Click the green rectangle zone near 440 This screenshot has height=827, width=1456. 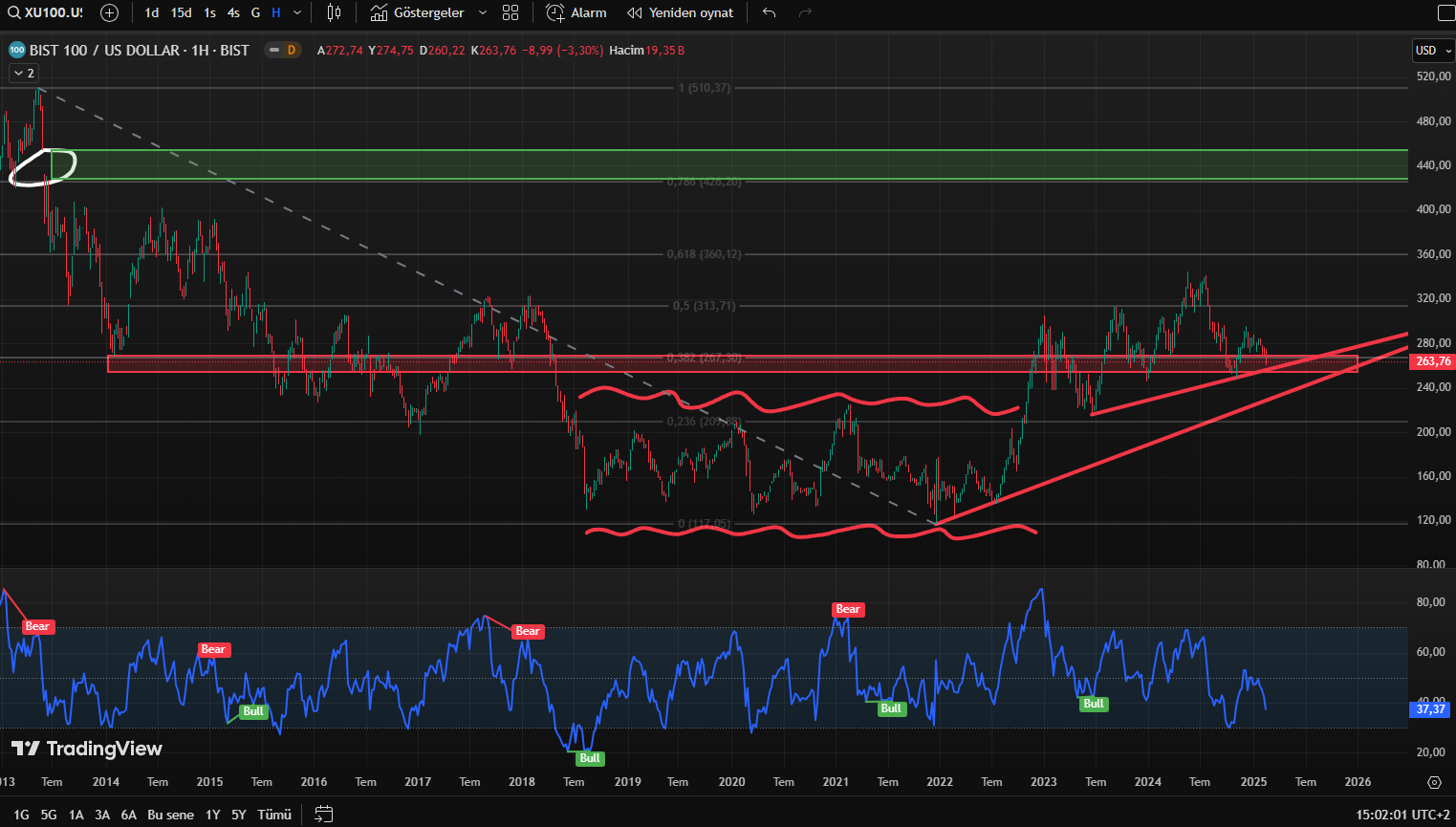click(x=729, y=164)
